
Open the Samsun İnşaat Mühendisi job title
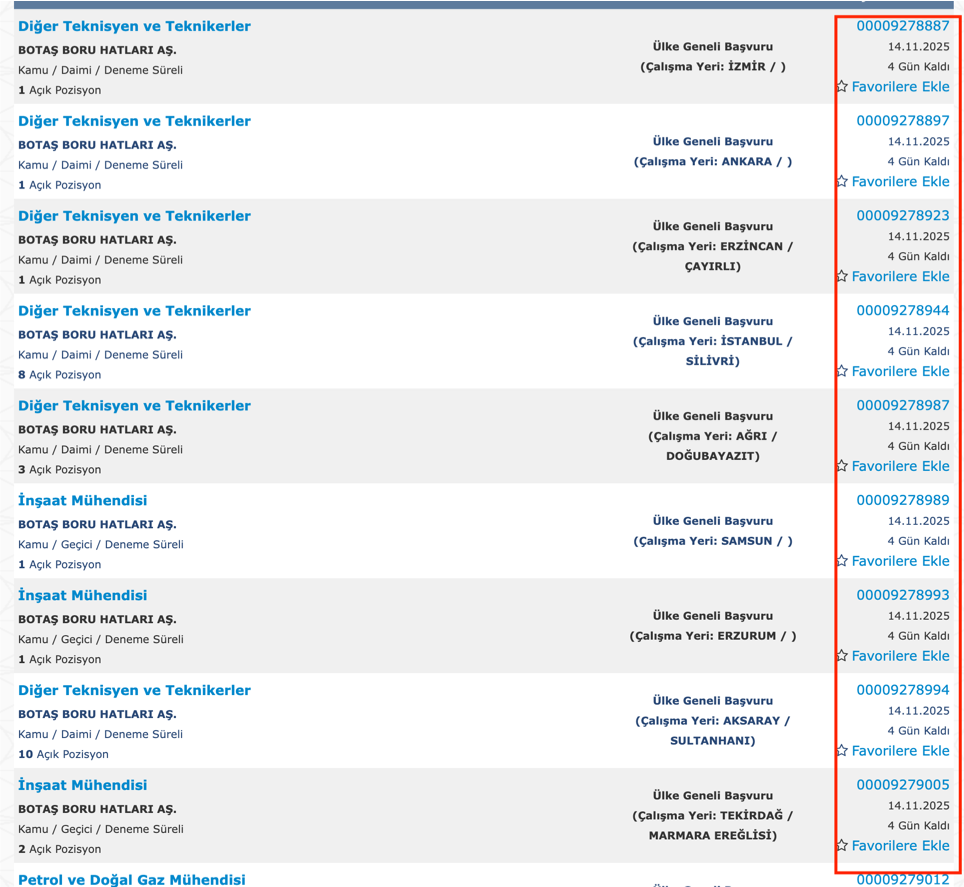(x=82, y=500)
